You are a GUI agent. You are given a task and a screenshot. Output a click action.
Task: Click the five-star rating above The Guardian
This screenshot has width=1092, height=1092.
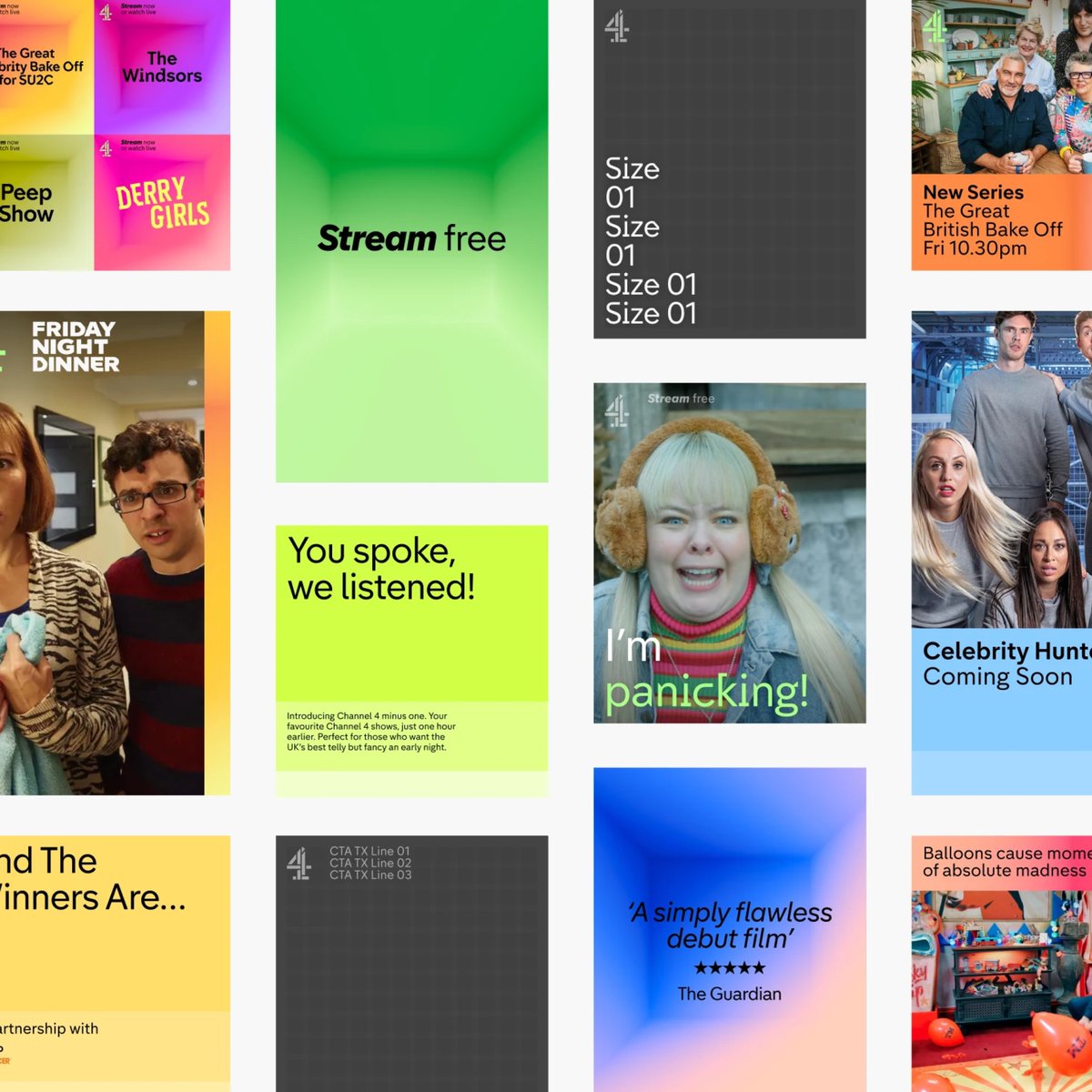(x=730, y=968)
